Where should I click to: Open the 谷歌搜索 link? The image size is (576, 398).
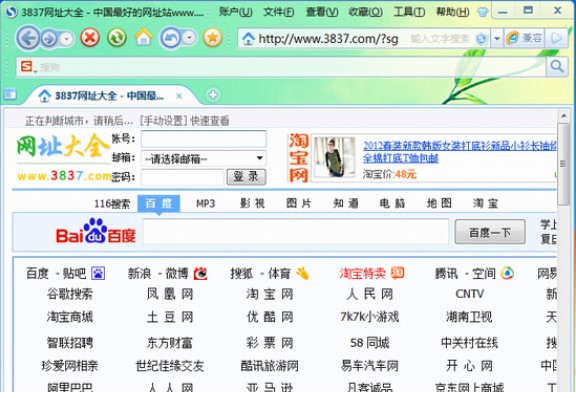(70, 294)
